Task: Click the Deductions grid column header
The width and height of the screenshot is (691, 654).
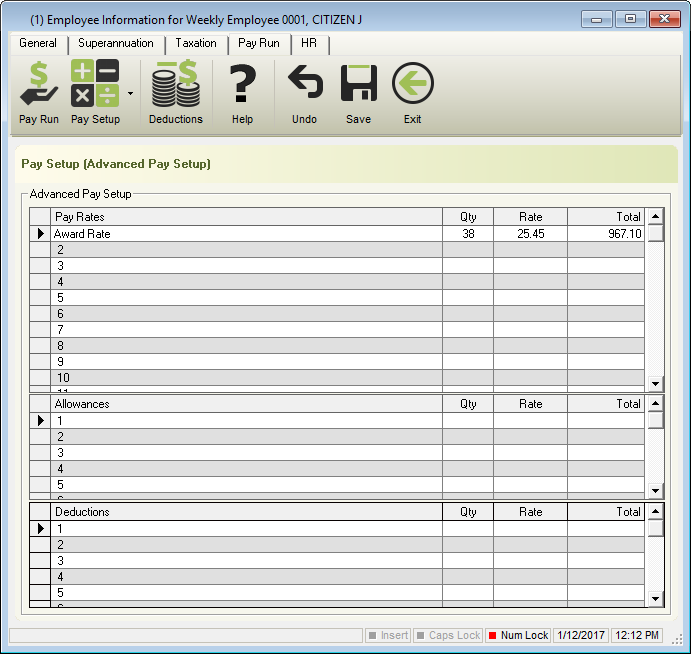Action: pyautogui.click(x=247, y=512)
